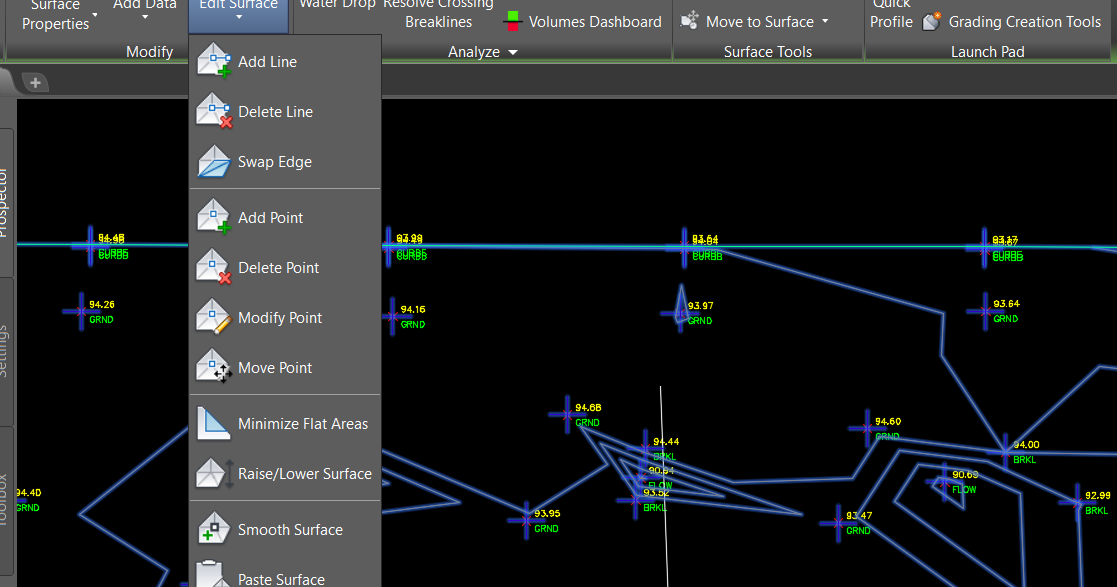The image size is (1117, 587).
Task: Select the Add Point tool
Action: click(x=270, y=217)
